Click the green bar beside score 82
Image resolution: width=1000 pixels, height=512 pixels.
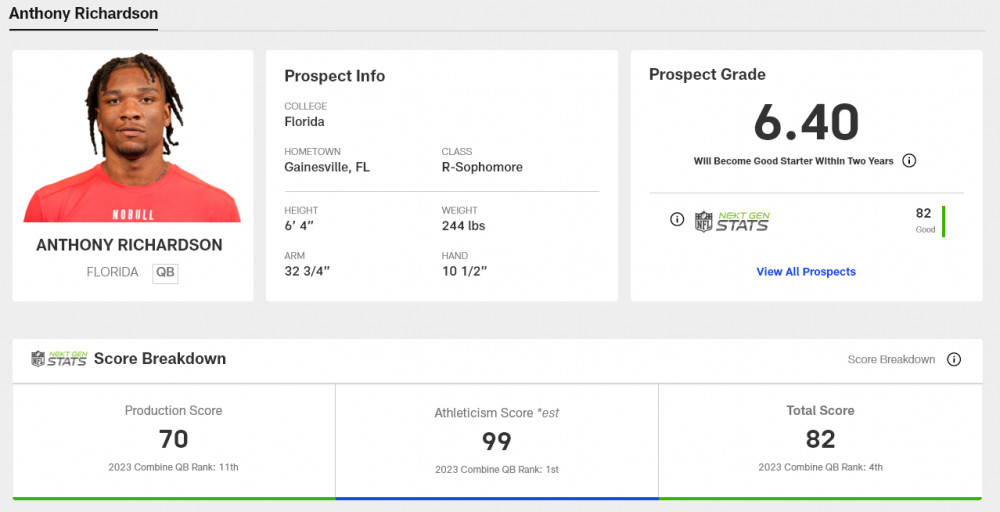pyautogui.click(x=943, y=221)
